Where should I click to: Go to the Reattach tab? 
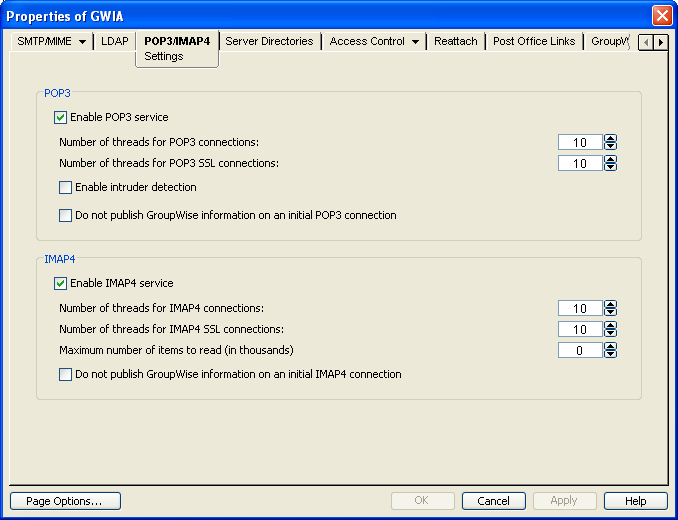[456, 41]
